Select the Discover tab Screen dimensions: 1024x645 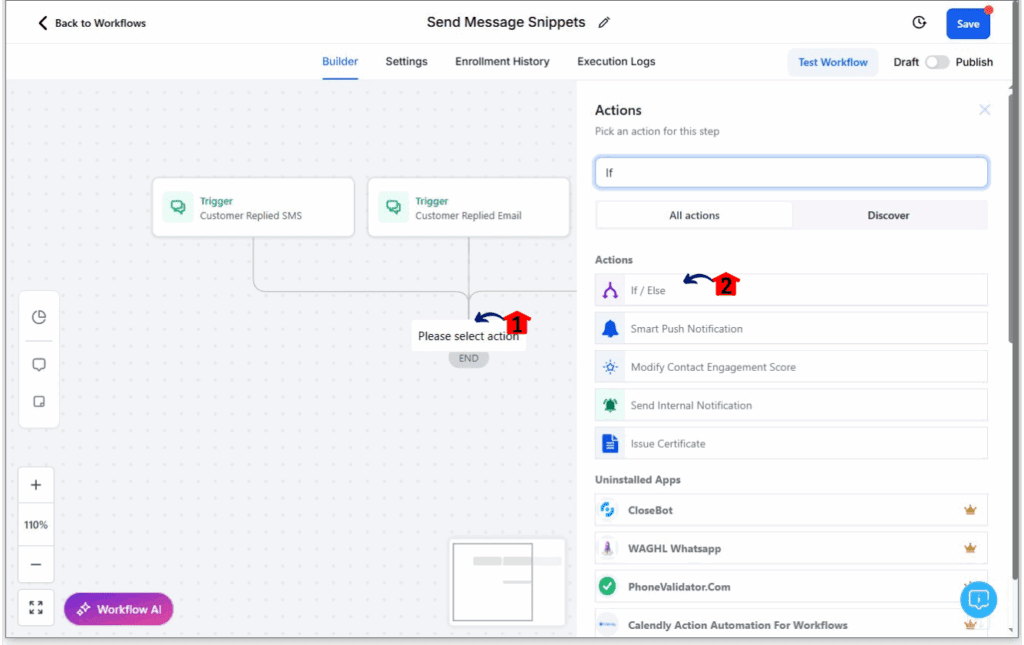[x=888, y=215]
